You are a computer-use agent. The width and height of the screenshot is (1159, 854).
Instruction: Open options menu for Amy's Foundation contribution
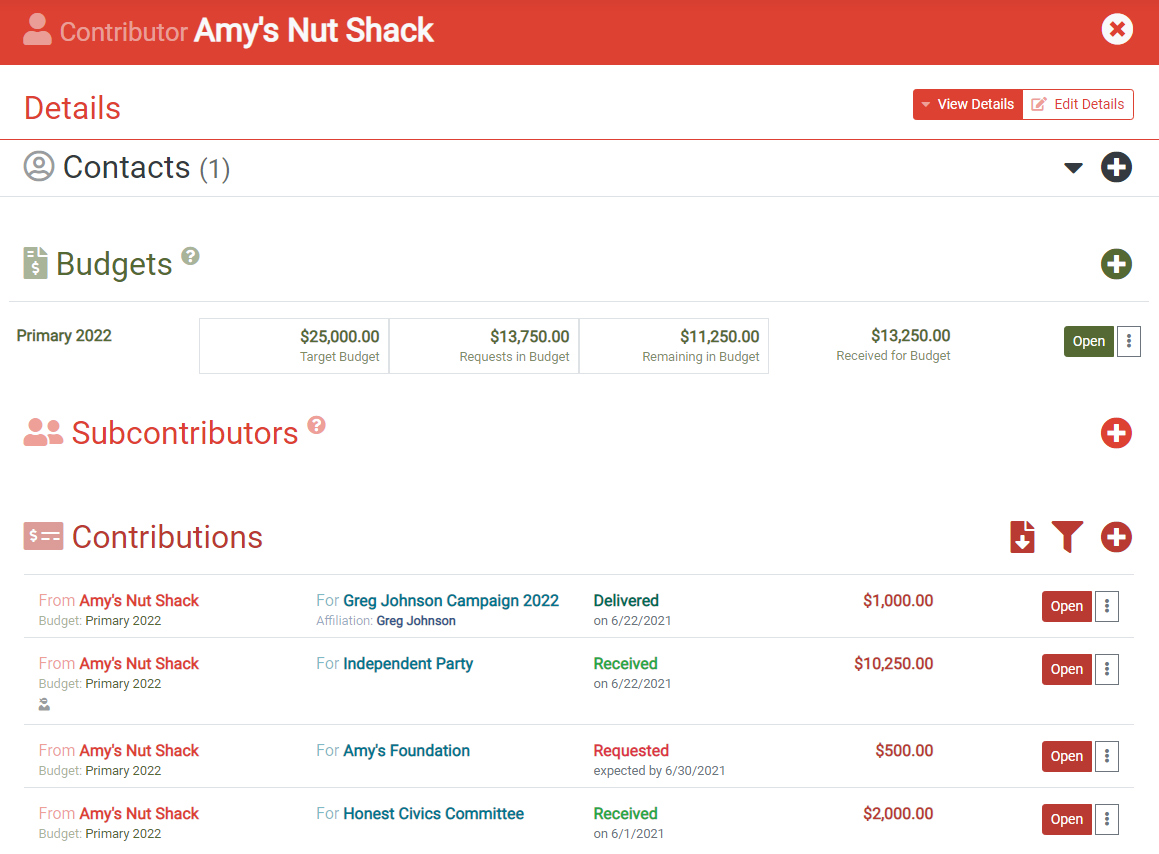coord(1107,756)
